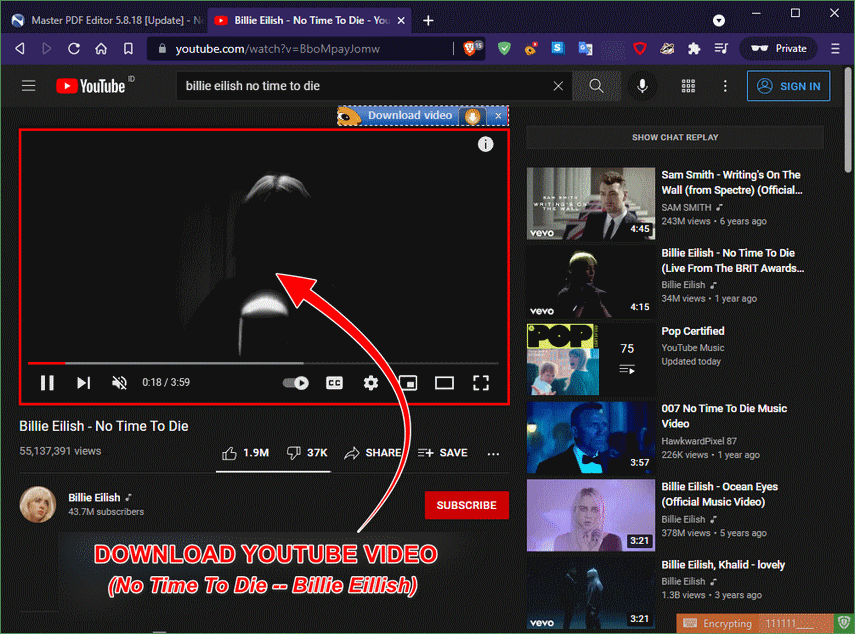855x634 pixels.
Task: Open the YouTube guide menu
Action: (28, 86)
